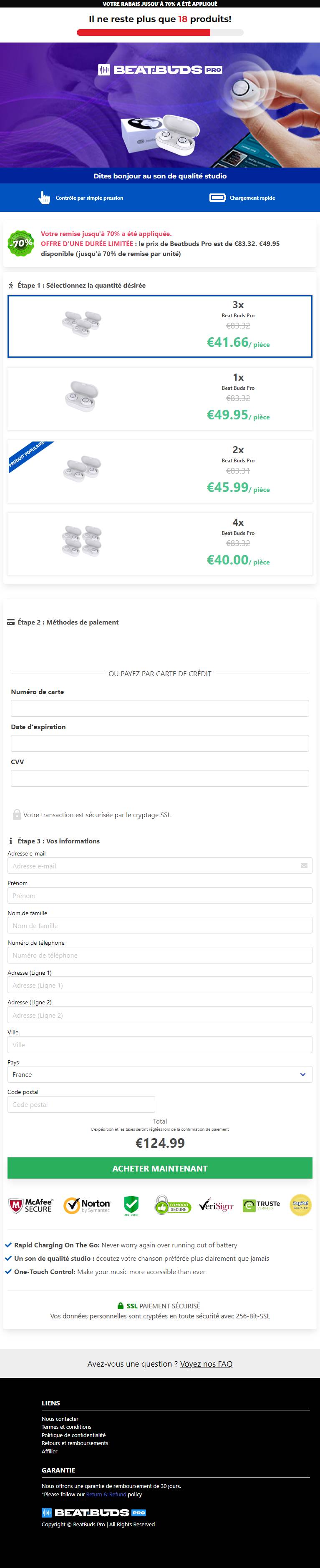Open the Pays country dropdown
320x1568 pixels.
pos(160,1074)
